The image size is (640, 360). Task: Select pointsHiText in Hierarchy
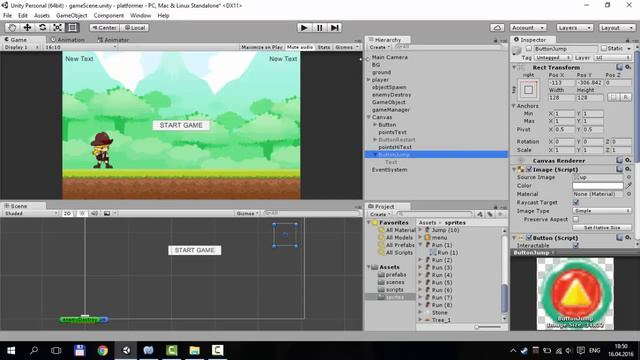point(395,147)
